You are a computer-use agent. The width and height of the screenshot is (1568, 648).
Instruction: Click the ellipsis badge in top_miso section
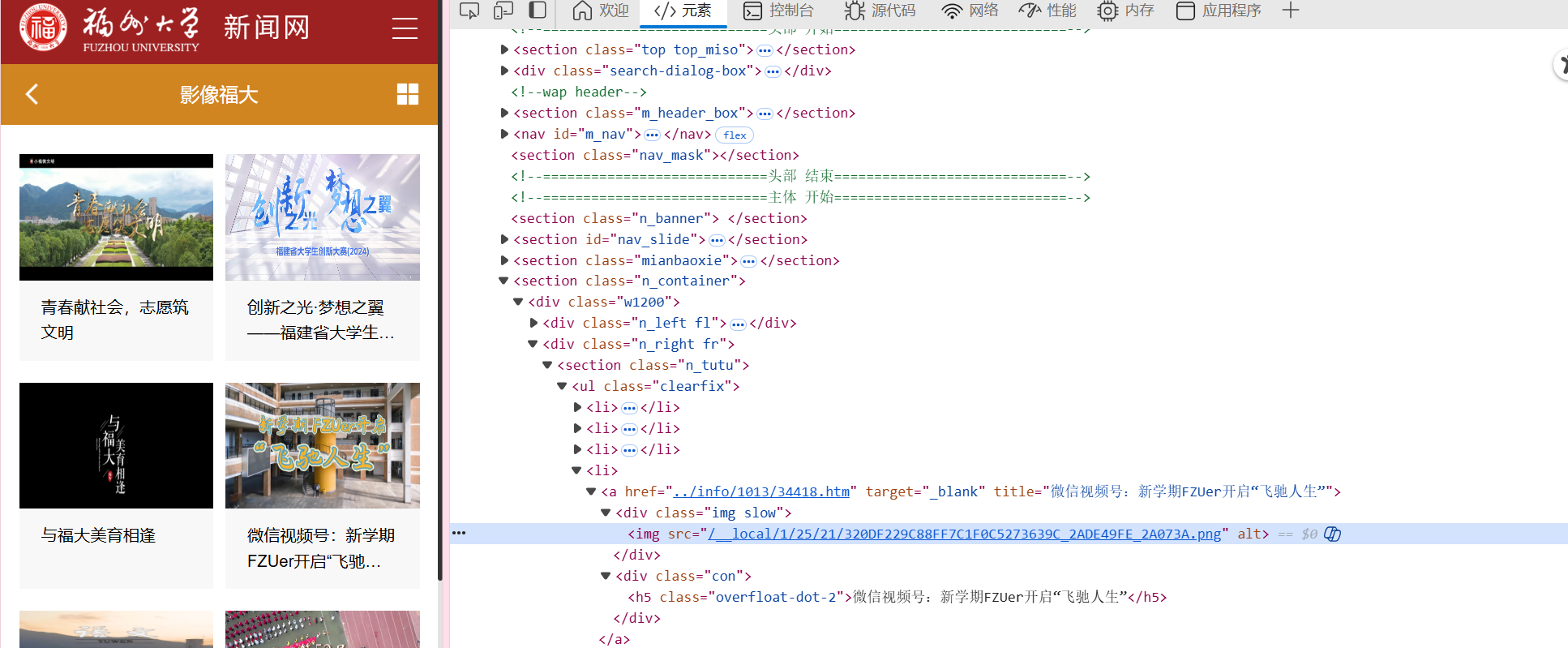click(x=765, y=50)
